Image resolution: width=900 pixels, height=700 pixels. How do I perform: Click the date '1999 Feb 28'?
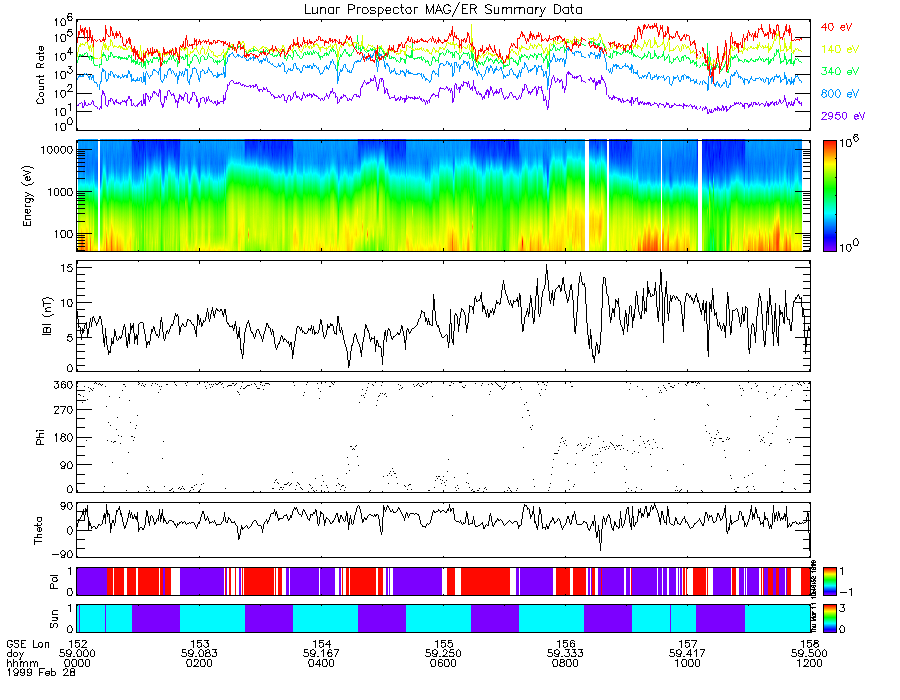pos(41,672)
